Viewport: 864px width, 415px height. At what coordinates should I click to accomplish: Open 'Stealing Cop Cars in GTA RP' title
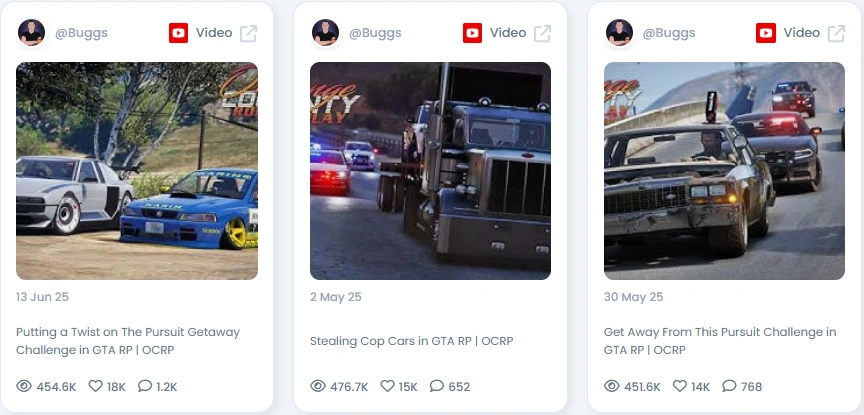[x=411, y=341]
